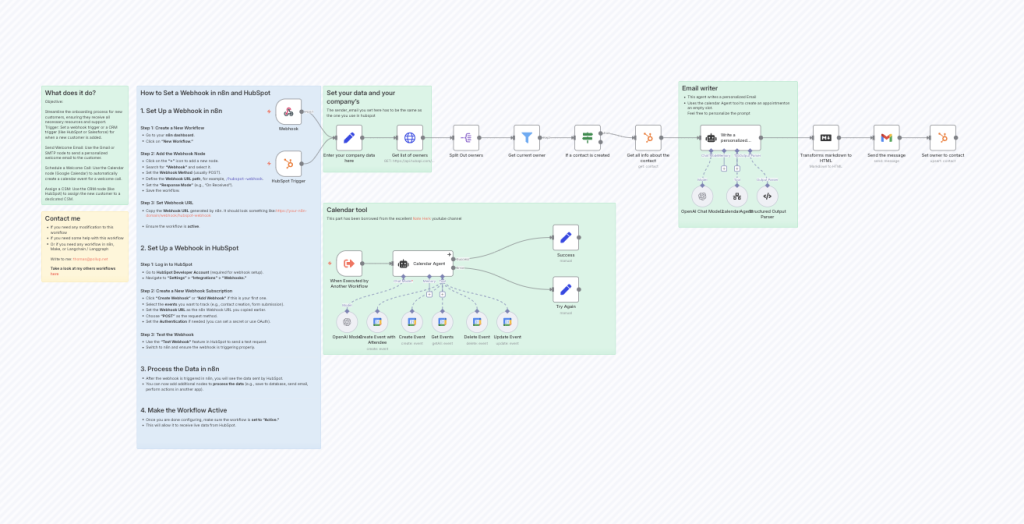Screen dimensions: 1024x524
Task: Open the 'Transforms markdown to HTML' node
Action: point(825,138)
